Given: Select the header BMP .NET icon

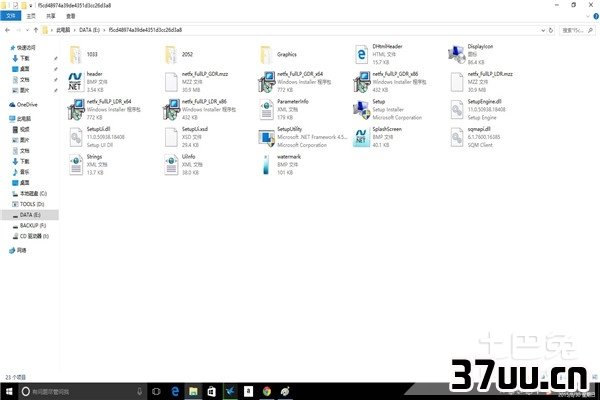Looking at the screenshot, I should tap(75, 82).
